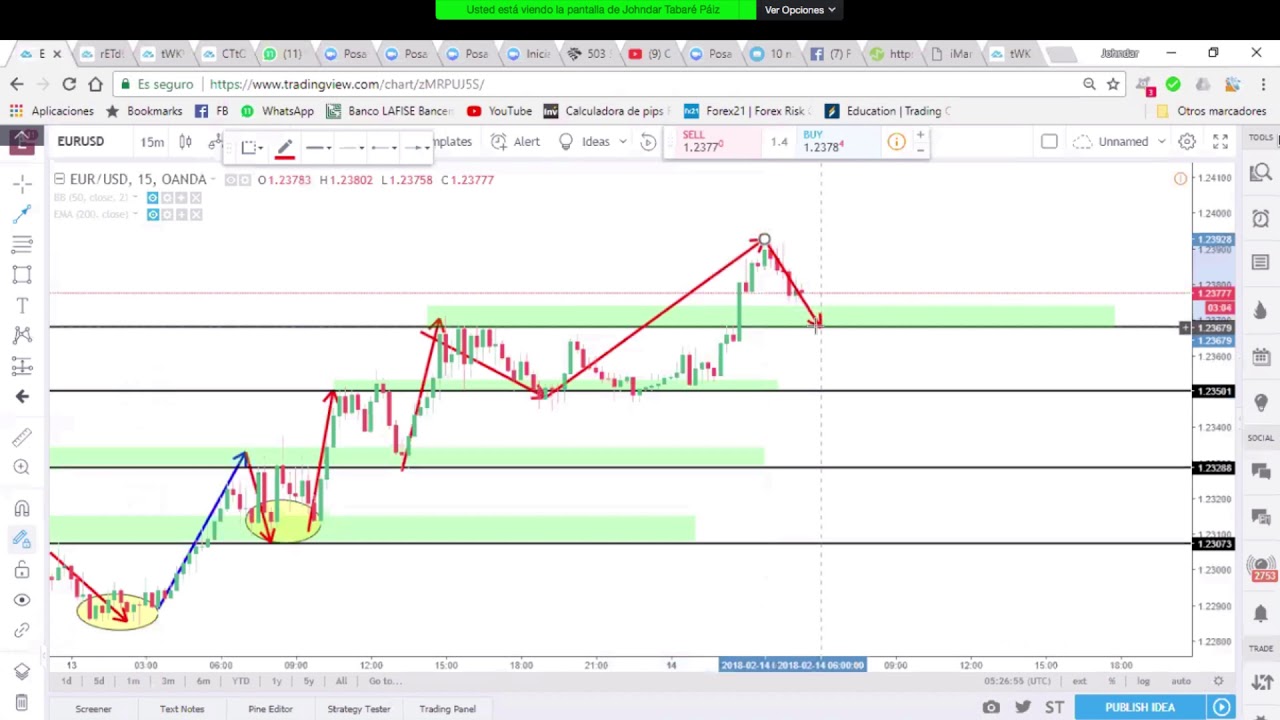The height and width of the screenshot is (720, 1280).
Task: Open the orange order info icon
Action: pyautogui.click(x=896, y=142)
